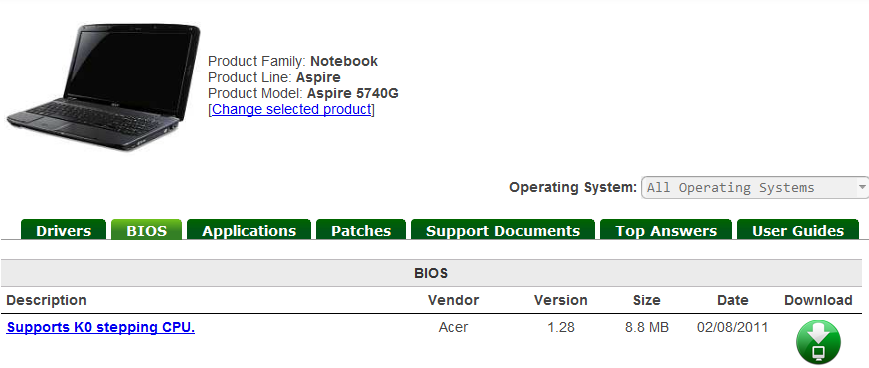Screen dimensions: 869x368
Task: Open the Support Documents tab
Action: click(x=503, y=230)
